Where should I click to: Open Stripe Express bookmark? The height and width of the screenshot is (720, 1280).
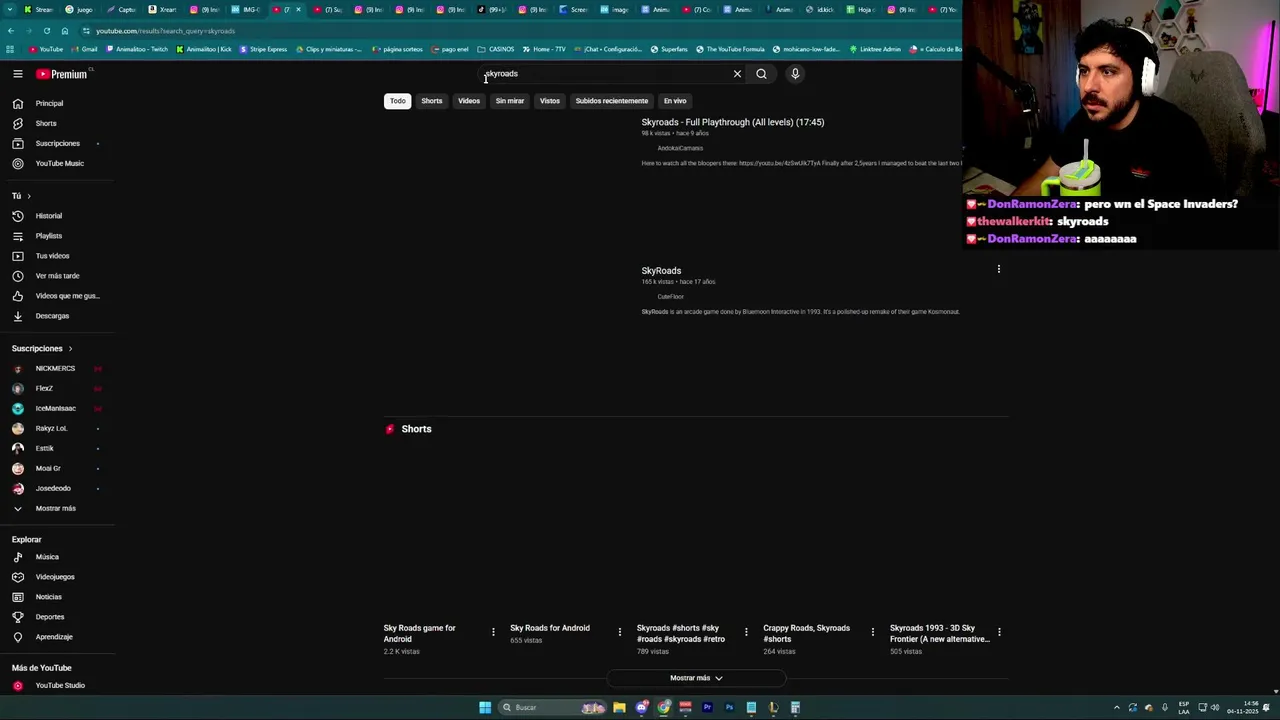point(262,49)
